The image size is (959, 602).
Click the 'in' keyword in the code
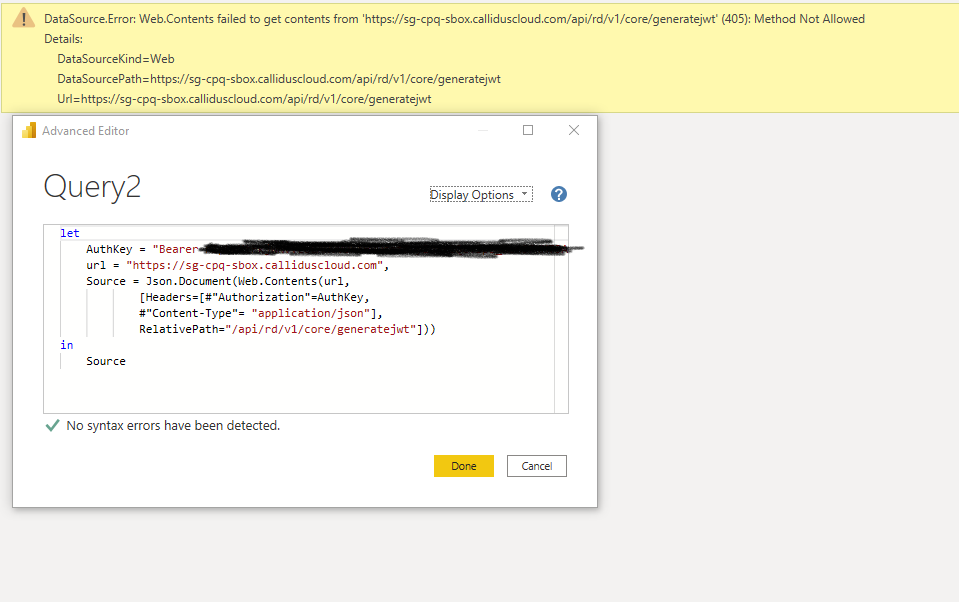(67, 345)
